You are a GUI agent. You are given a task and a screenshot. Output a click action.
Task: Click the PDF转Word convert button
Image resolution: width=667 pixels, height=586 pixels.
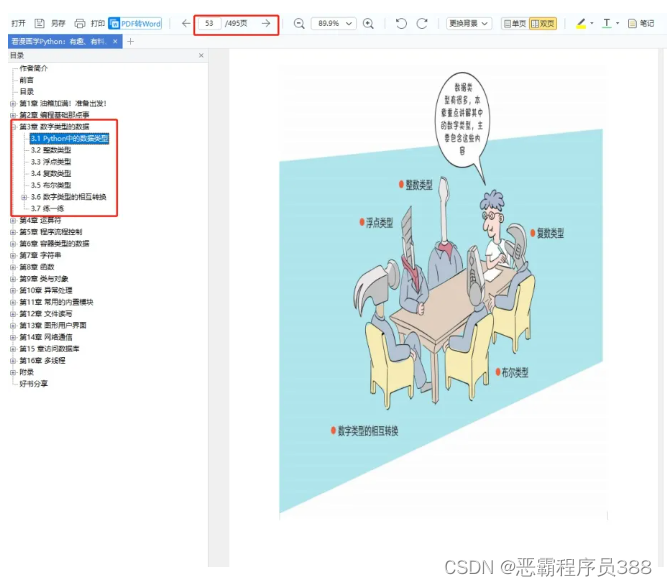(x=135, y=23)
